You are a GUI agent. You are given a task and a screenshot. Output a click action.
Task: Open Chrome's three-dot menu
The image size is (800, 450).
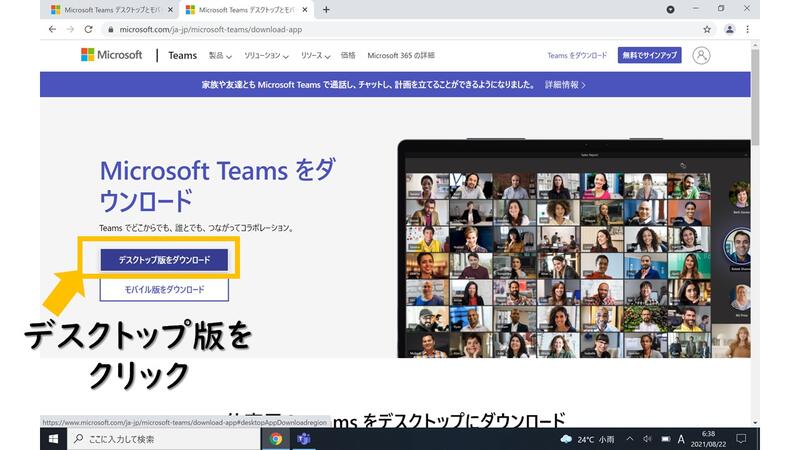click(x=747, y=29)
